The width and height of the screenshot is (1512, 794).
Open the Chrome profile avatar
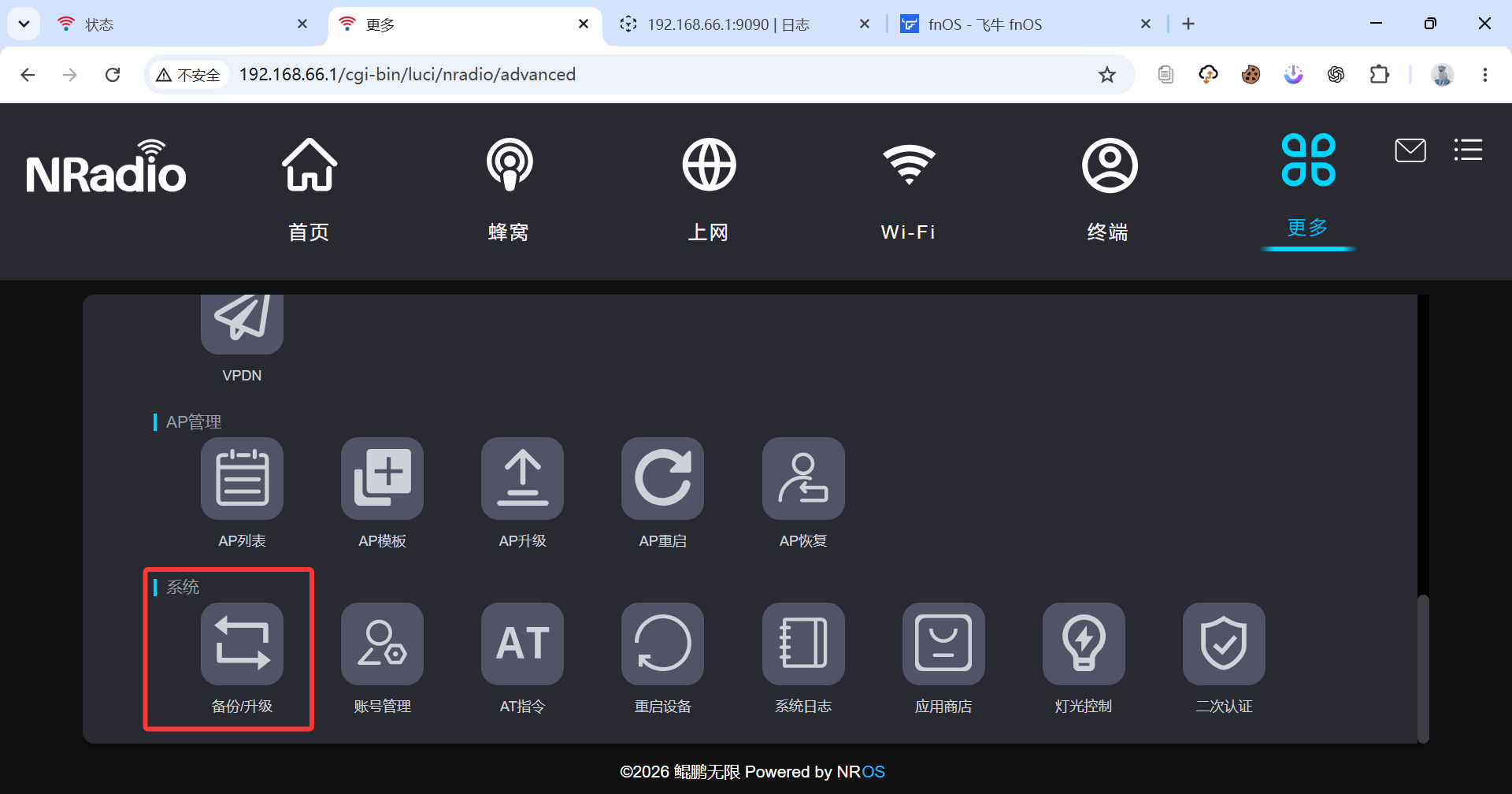[x=1443, y=75]
